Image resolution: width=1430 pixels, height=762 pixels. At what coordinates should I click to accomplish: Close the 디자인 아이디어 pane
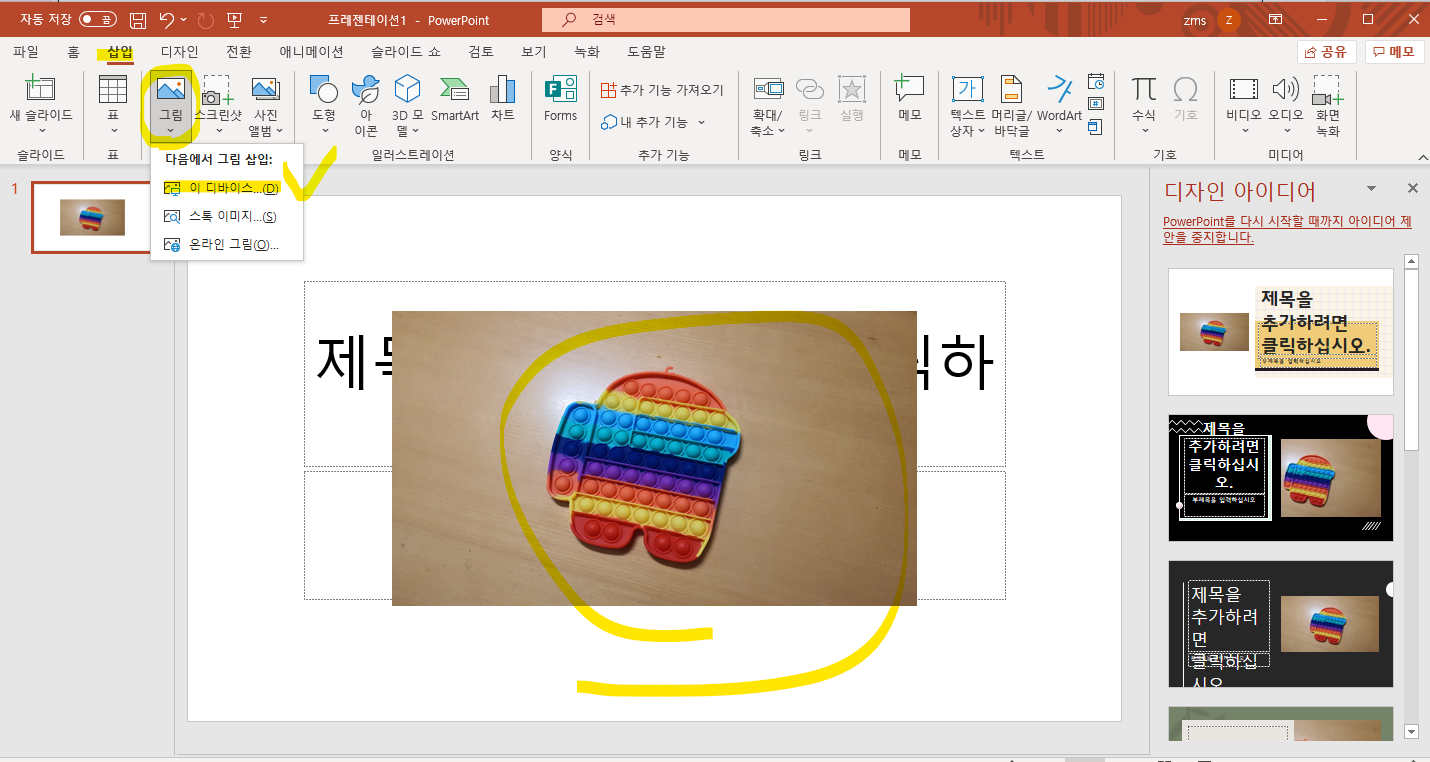click(x=1413, y=188)
